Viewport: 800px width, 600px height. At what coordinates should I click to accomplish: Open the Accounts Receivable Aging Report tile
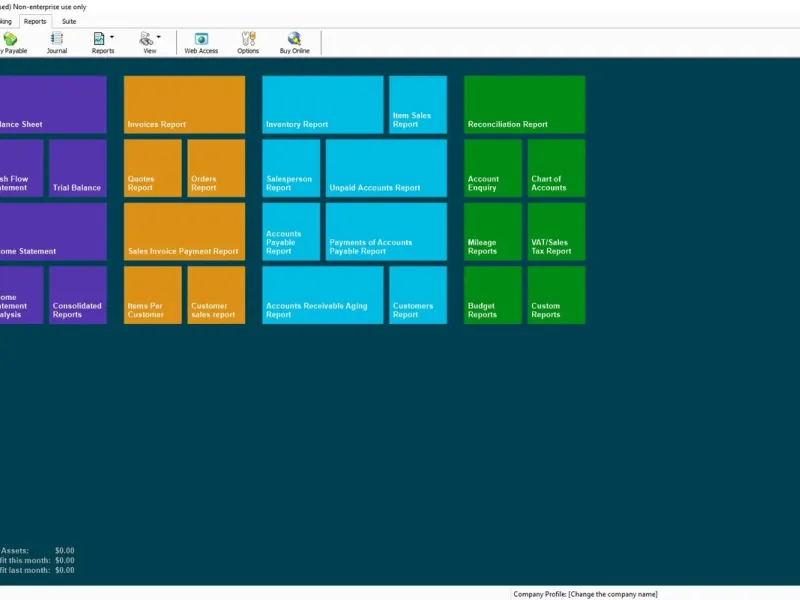click(x=322, y=295)
